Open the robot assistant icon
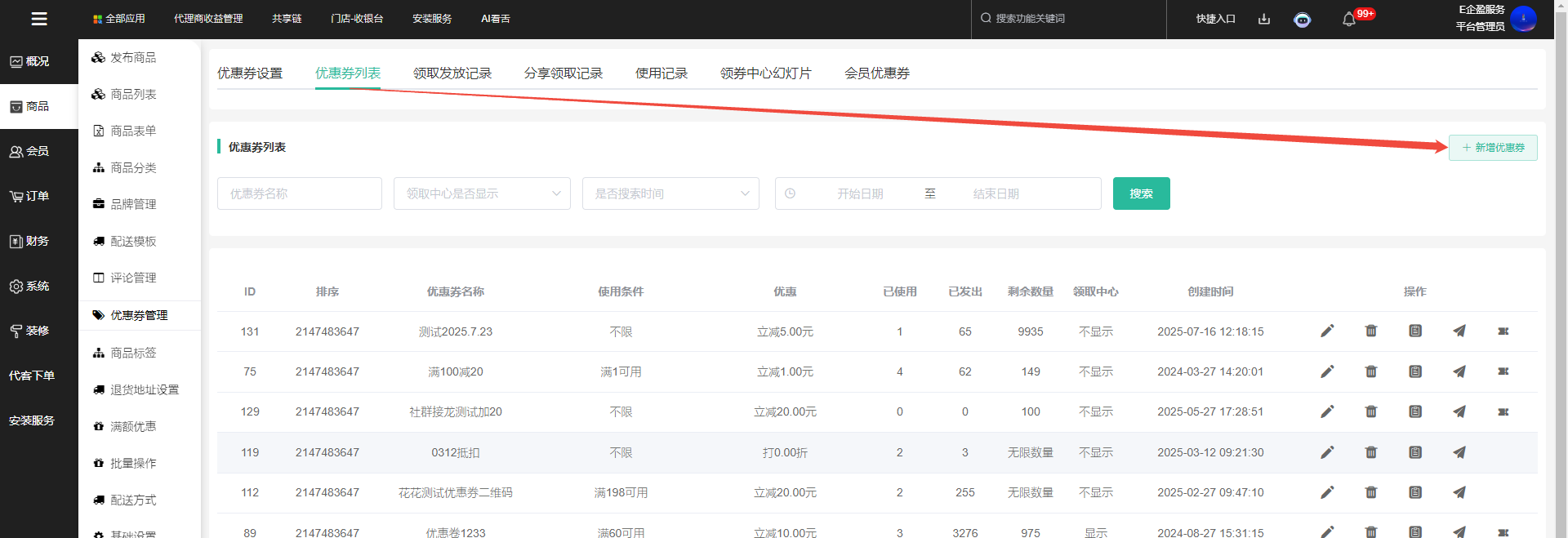This screenshot has height=538, width=1568. click(1303, 20)
